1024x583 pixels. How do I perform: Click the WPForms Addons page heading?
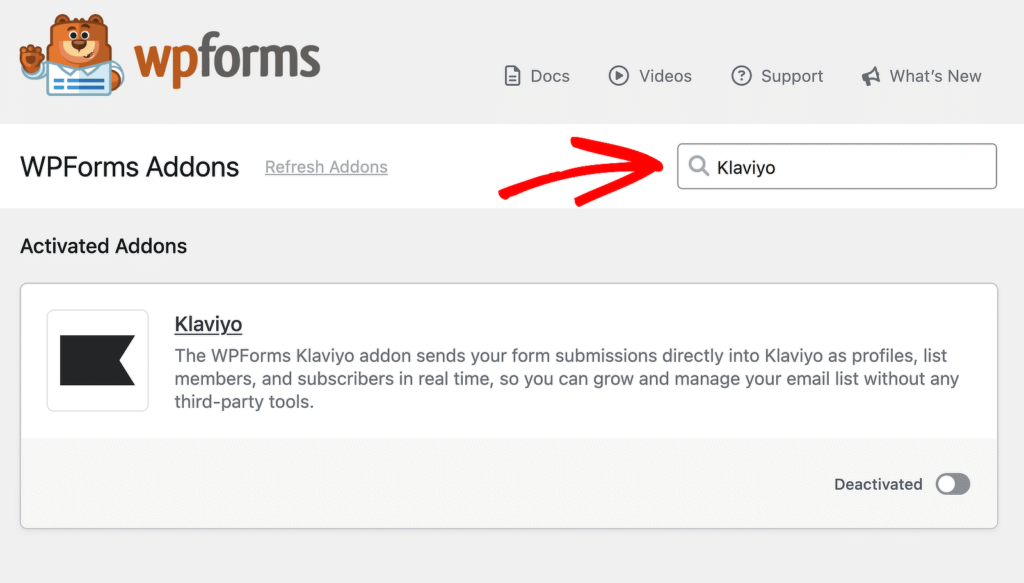click(129, 167)
